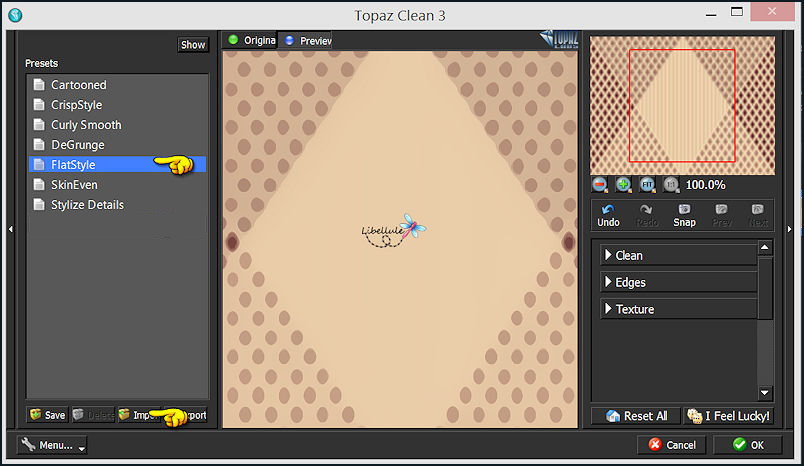The image size is (804, 466).
Task: Confirm with the OK button
Action: click(748, 444)
